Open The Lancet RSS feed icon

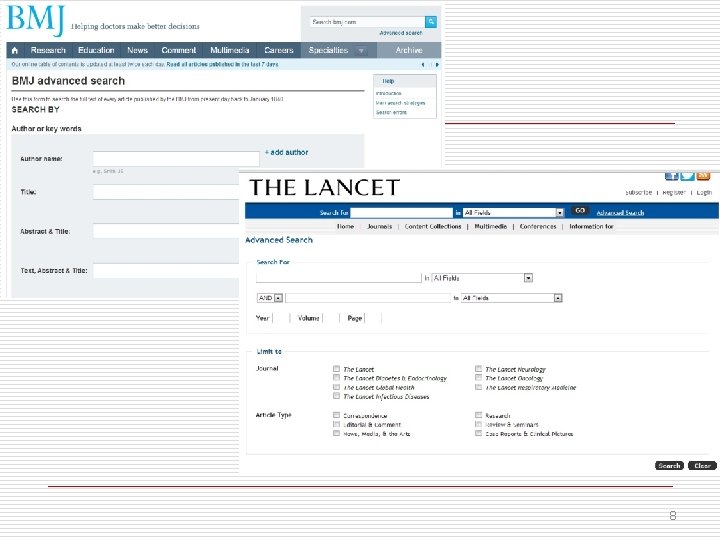tap(703, 176)
